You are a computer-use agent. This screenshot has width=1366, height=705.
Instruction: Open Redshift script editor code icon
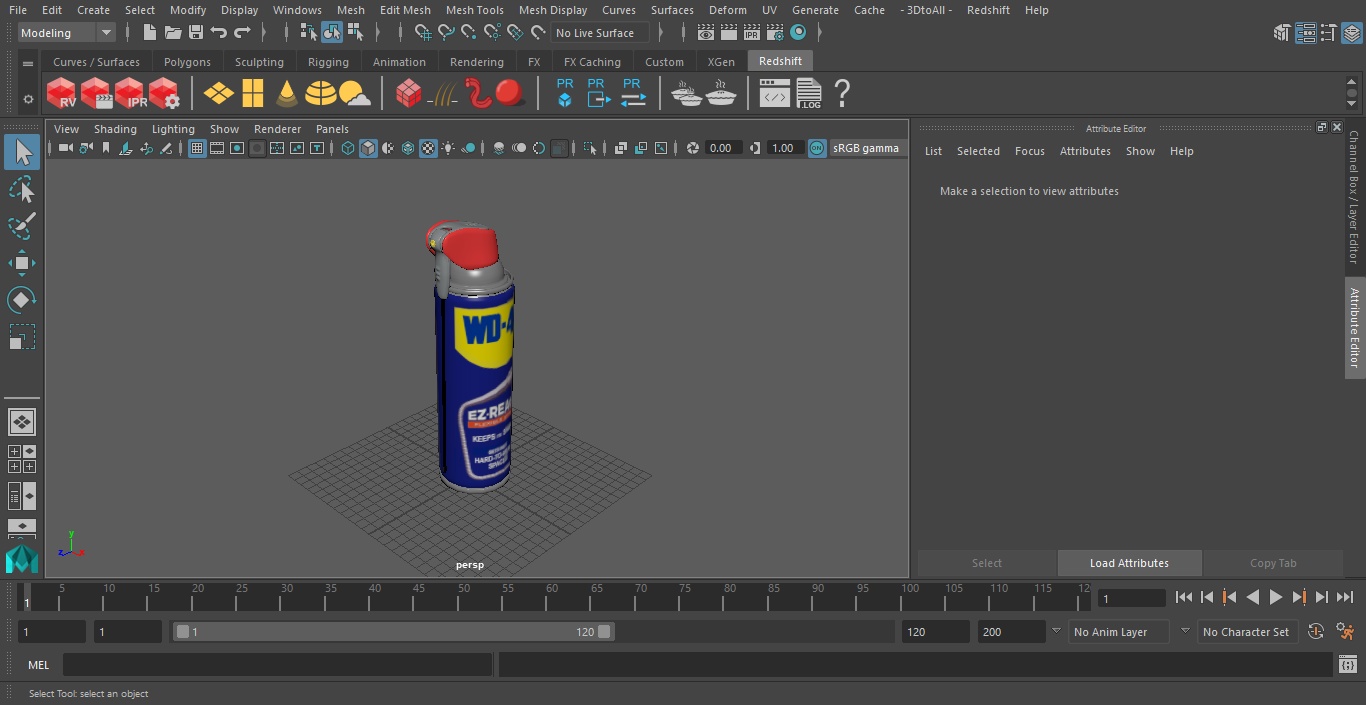(x=775, y=94)
